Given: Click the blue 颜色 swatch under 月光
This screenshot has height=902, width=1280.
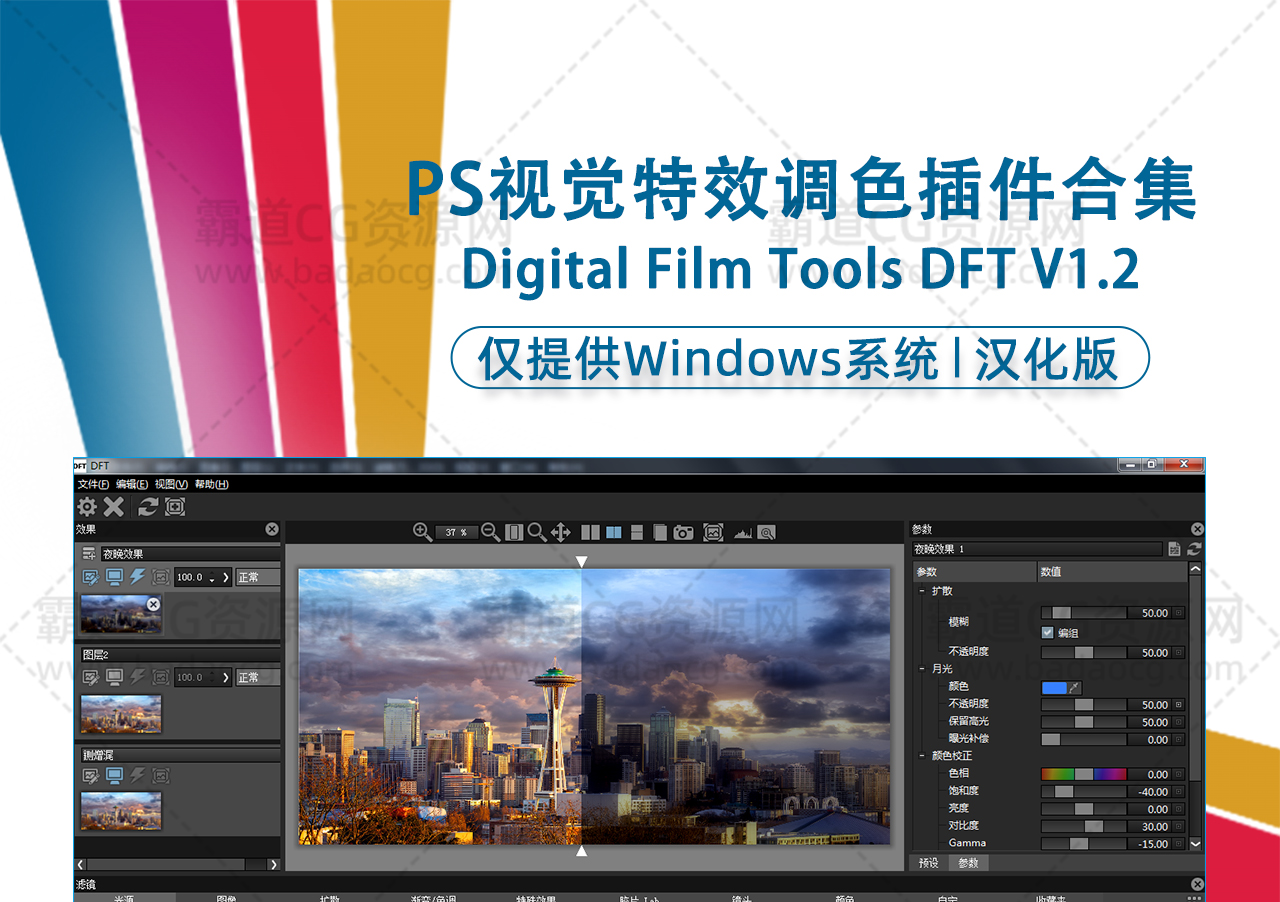Looking at the screenshot, I should [1054, 687].
